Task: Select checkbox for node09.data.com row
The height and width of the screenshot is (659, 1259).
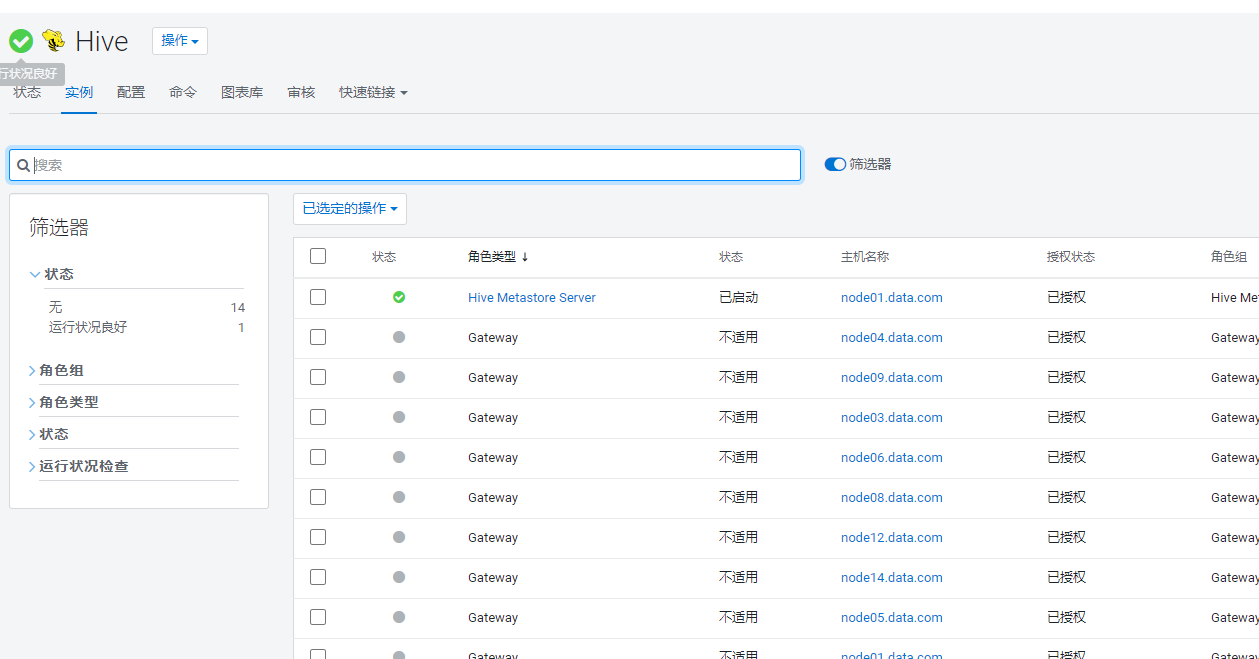Action: [318, 377]
